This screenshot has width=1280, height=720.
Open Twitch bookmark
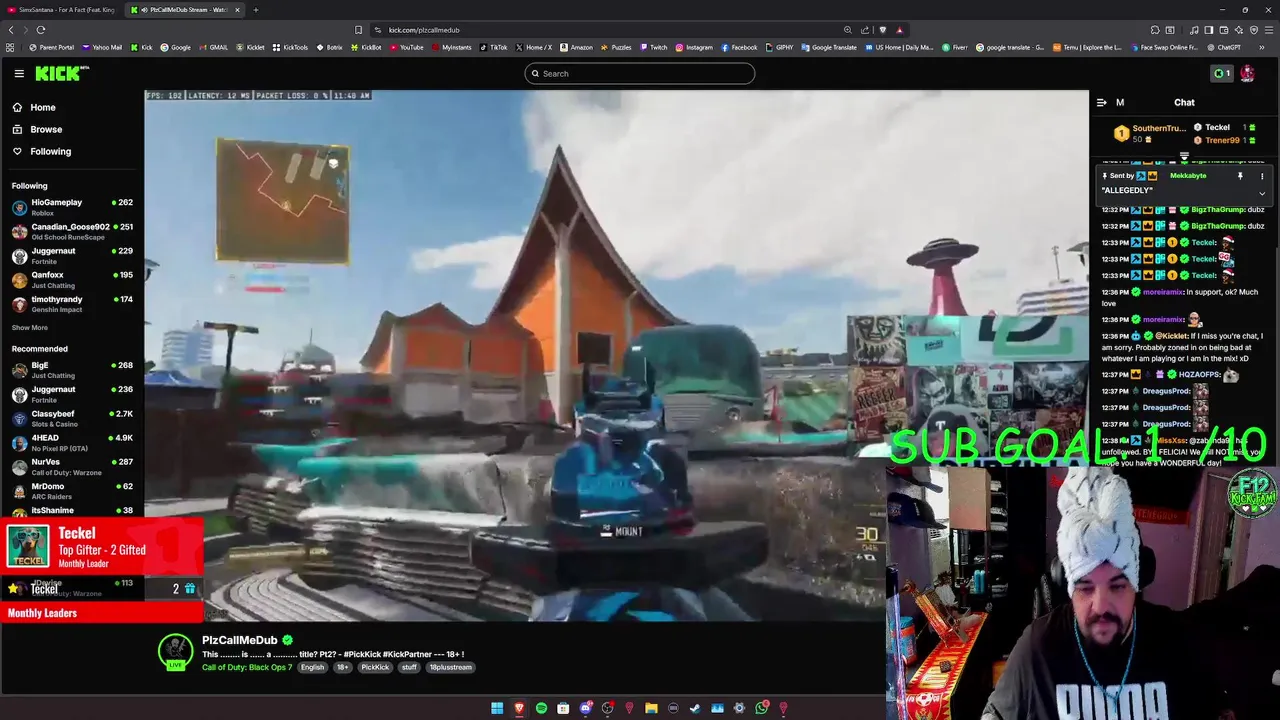point(653,47)
